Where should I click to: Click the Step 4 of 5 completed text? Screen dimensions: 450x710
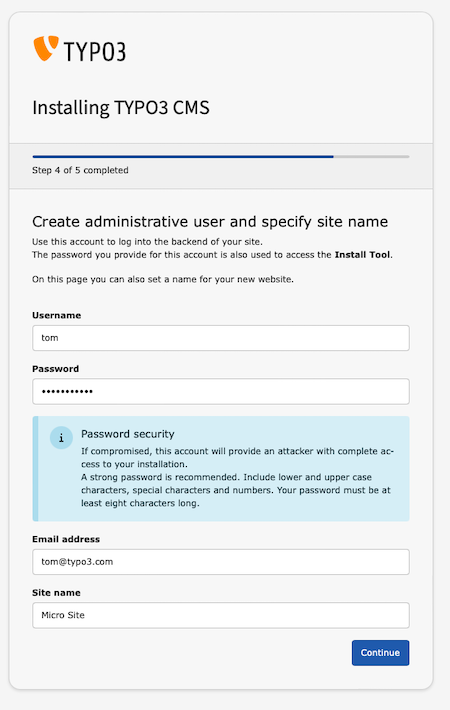click(x=80, y=170)
